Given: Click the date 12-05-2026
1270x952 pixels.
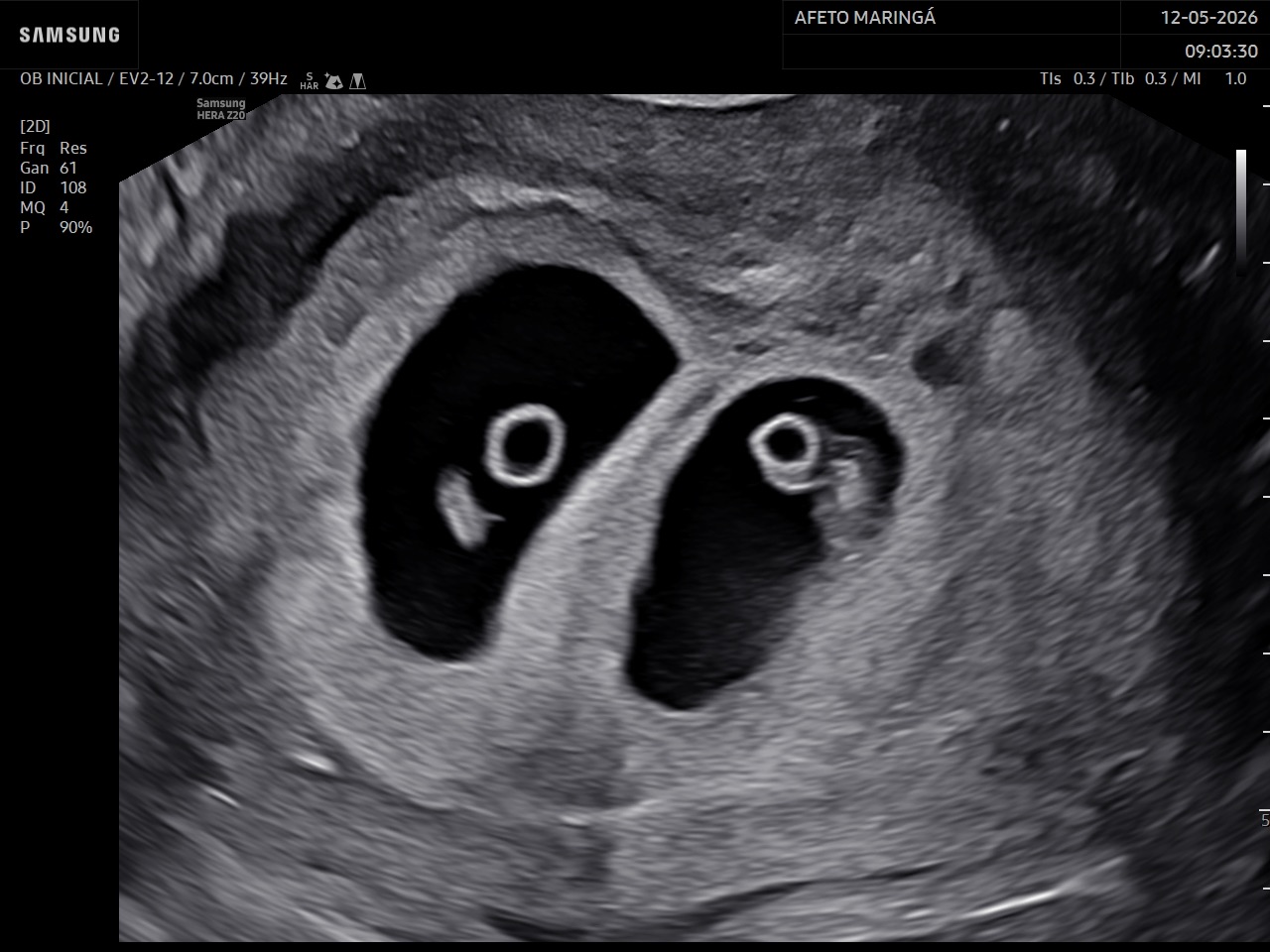Looking at the screenshot, I should click(x=1208, y=18).
